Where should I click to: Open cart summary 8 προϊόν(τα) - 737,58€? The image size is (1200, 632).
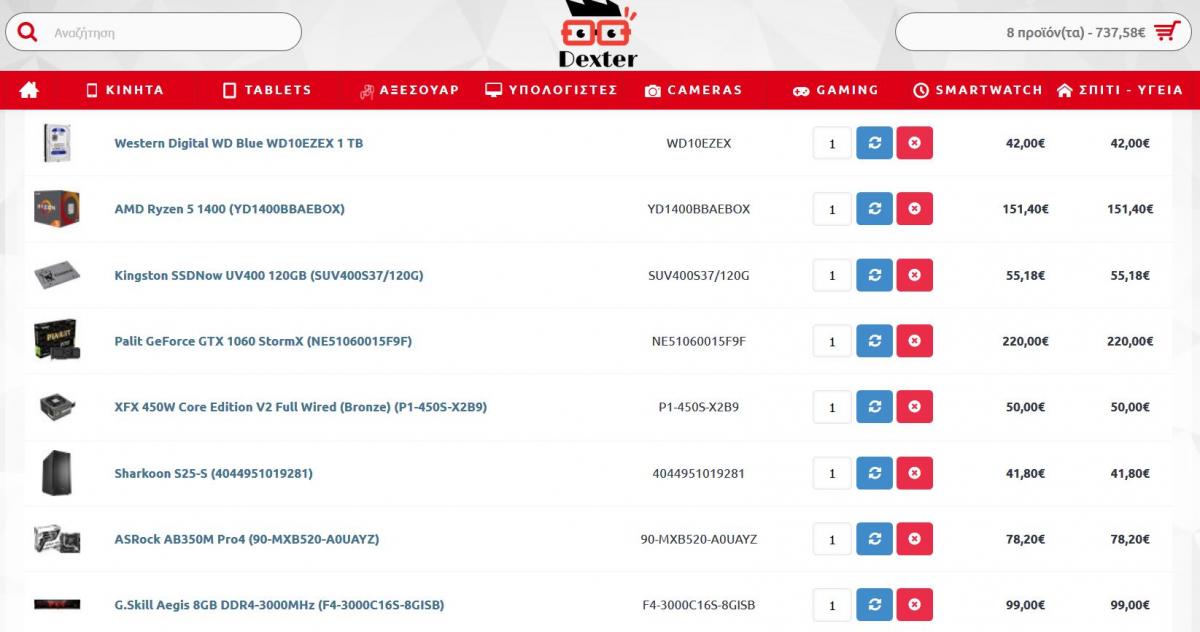tap(1045, 32)
